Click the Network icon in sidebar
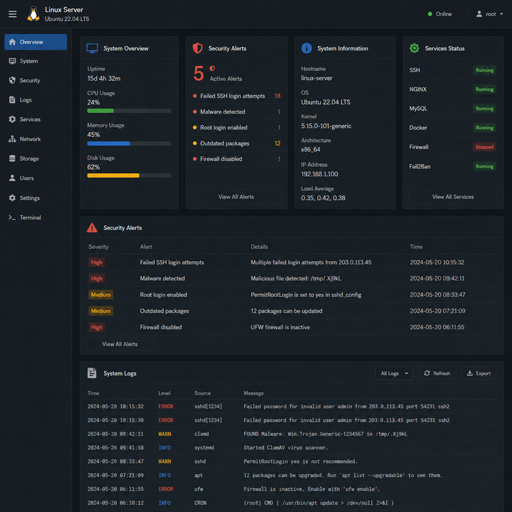Viewport: 512px width, 512px height. point(12,139)
